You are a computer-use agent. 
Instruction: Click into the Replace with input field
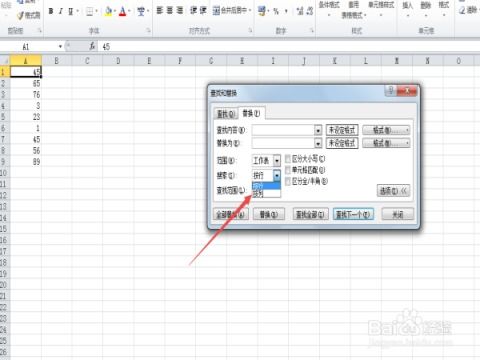[x=283, y=144]
